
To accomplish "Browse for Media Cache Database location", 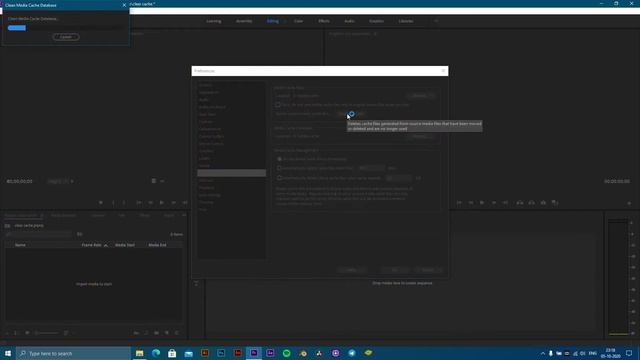I will coord(420,136).
